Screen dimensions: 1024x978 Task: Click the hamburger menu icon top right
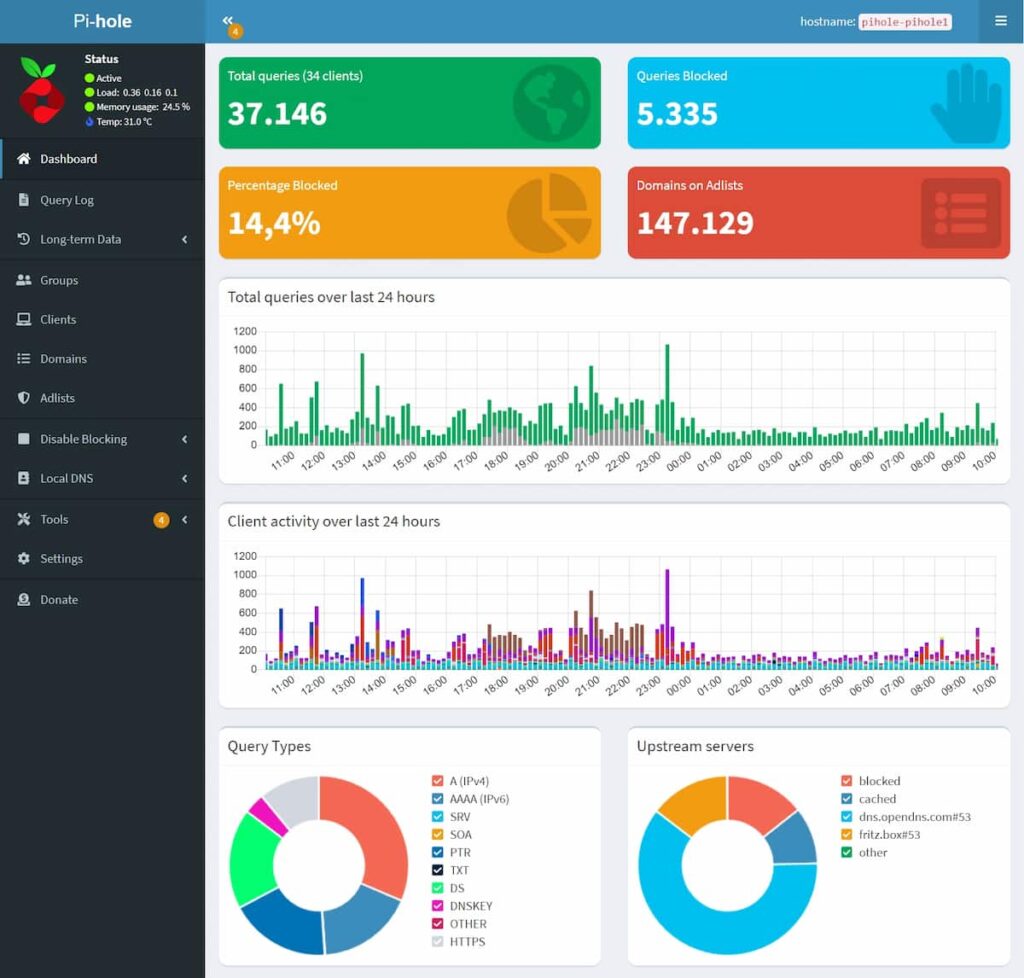[x=1001, y=21]
